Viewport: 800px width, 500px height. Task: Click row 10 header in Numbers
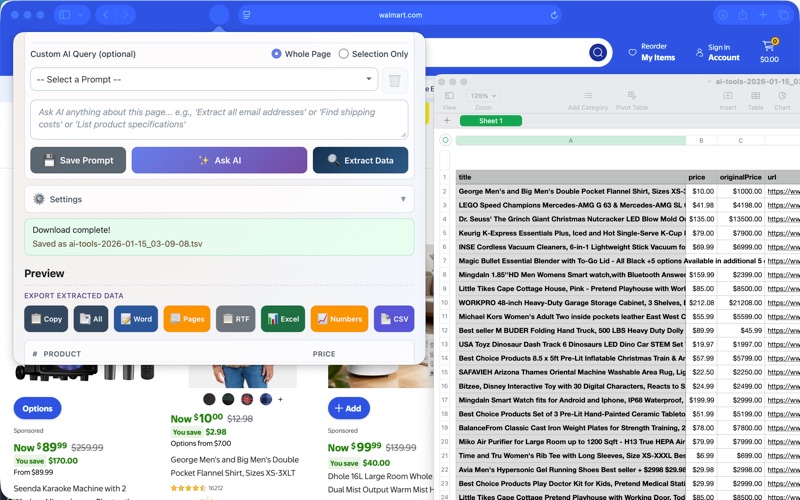coord(445,303)
